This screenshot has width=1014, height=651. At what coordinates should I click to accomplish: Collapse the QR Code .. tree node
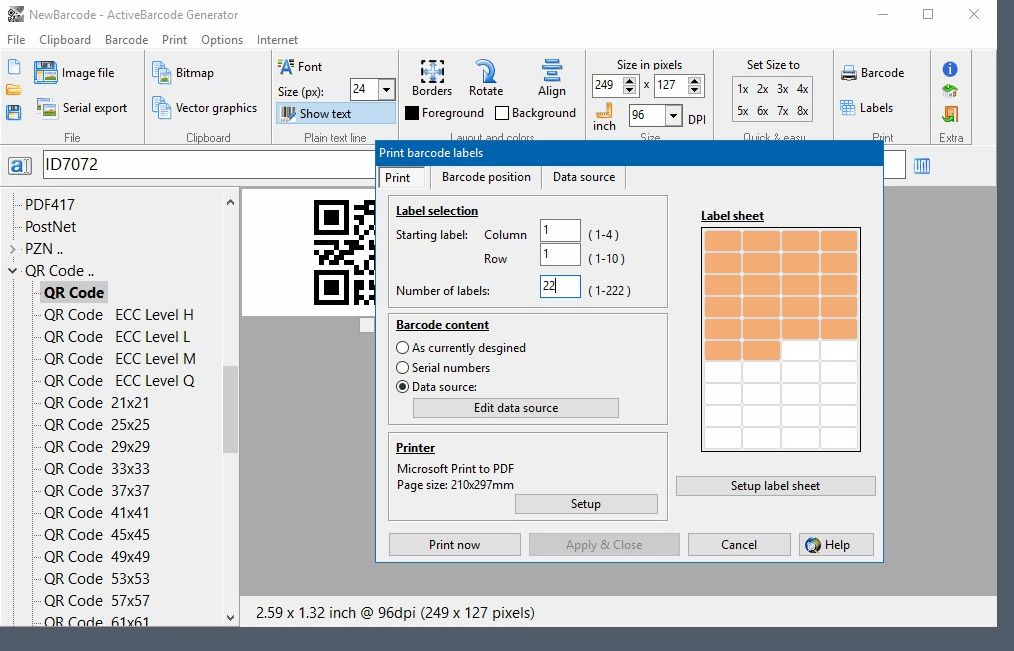pyautogui.click(x=12, y=271)
